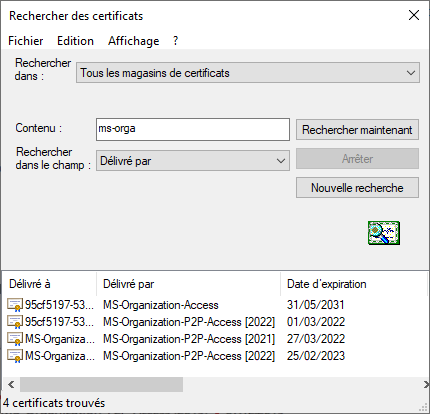Screen dimensions: 430x414
Task: Open the ? help menu
Action: point(176,41)
